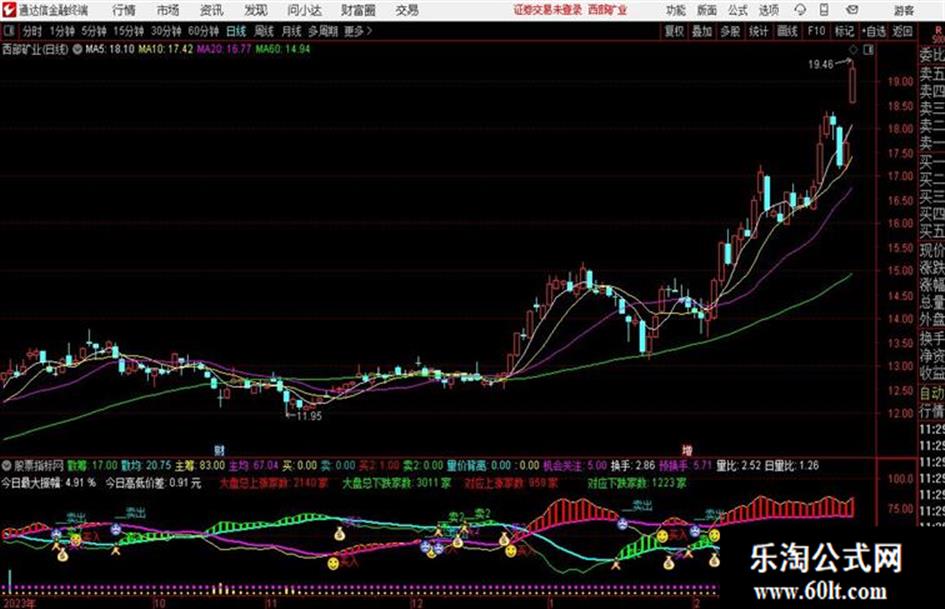Click the 西部矿业(日线) chart title
This screenshot has height=609, width=945.
click(36, 49)
